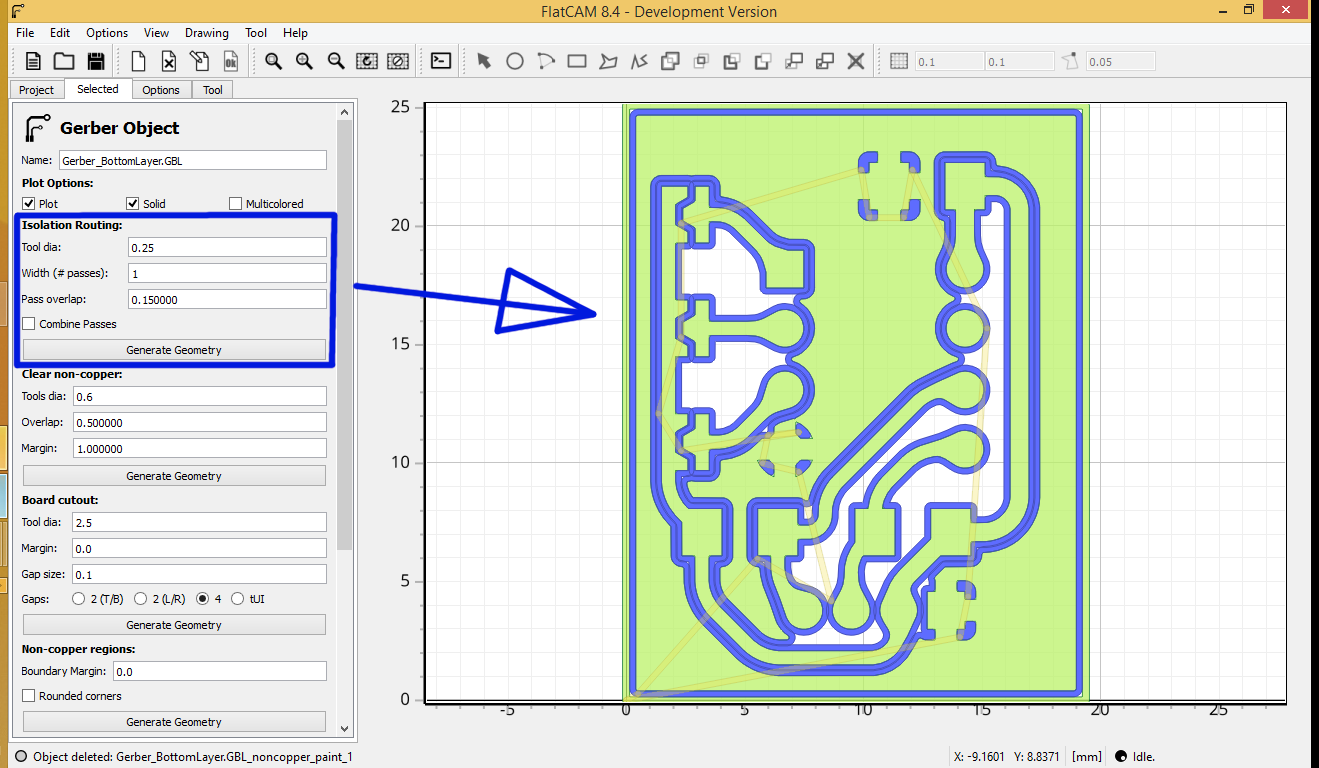Click Generate Geometry under Clear non-copper
The height and width of the screenshot is (768, 1319).
pos(174,476)
